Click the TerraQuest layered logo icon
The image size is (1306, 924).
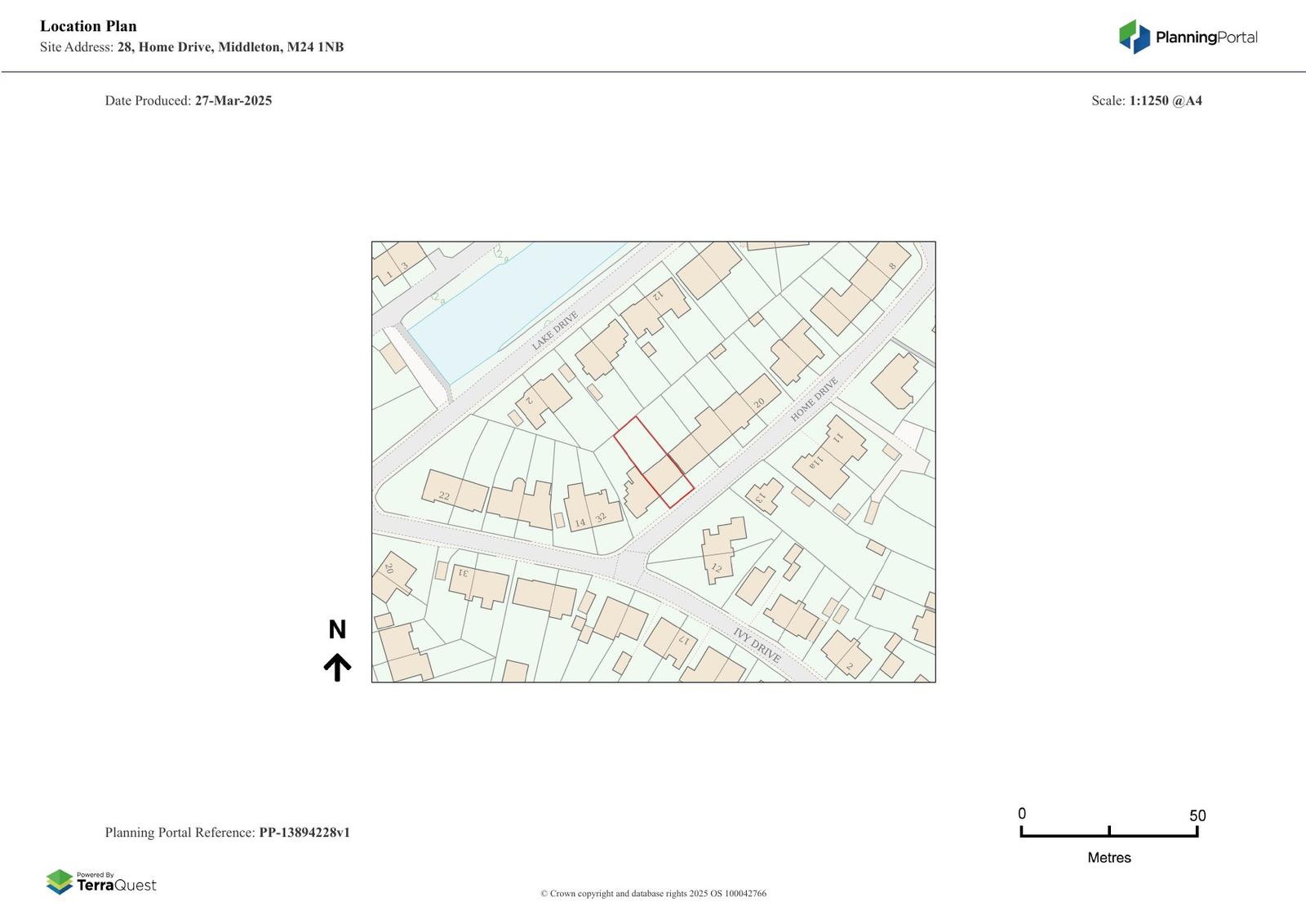point(60,882)
